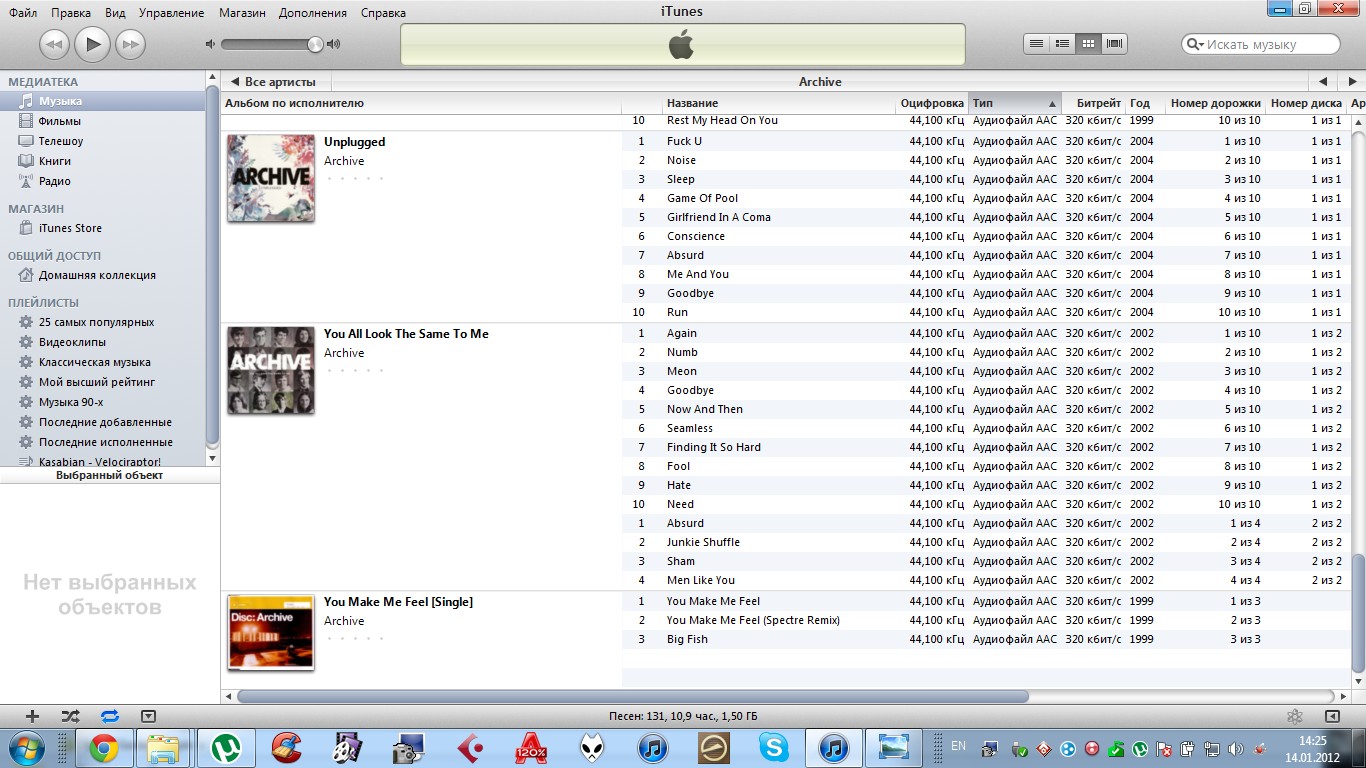Open Мой высший рейтинг playlist
Viewport: 1366px width, 768px height.
97,382
